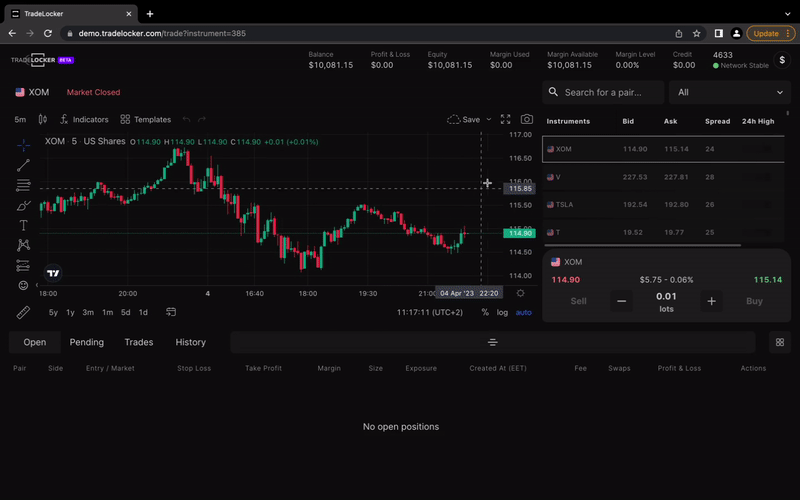Screen dimensions: 800x500
Task: Set chart range to 1d
Action: coord(143,312)
